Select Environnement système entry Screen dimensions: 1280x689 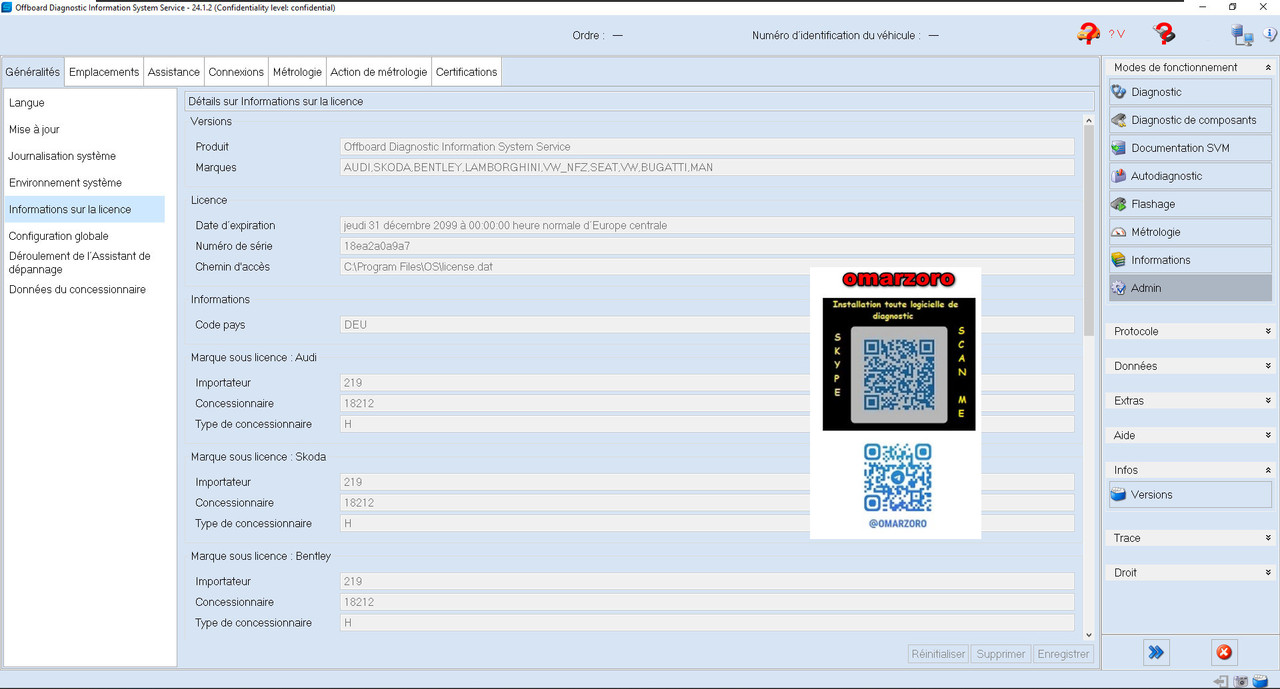[85, 183]
